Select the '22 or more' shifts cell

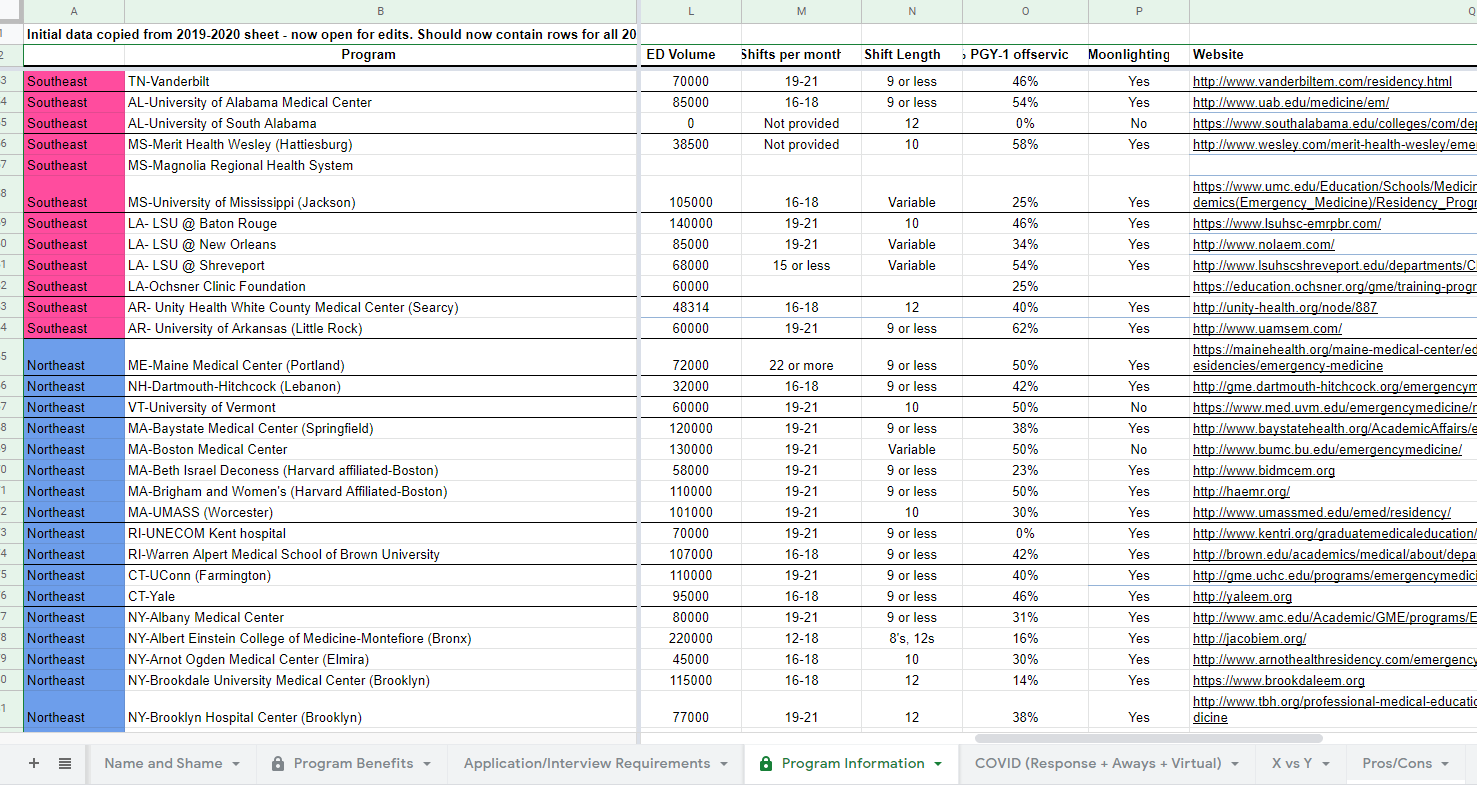801,357
